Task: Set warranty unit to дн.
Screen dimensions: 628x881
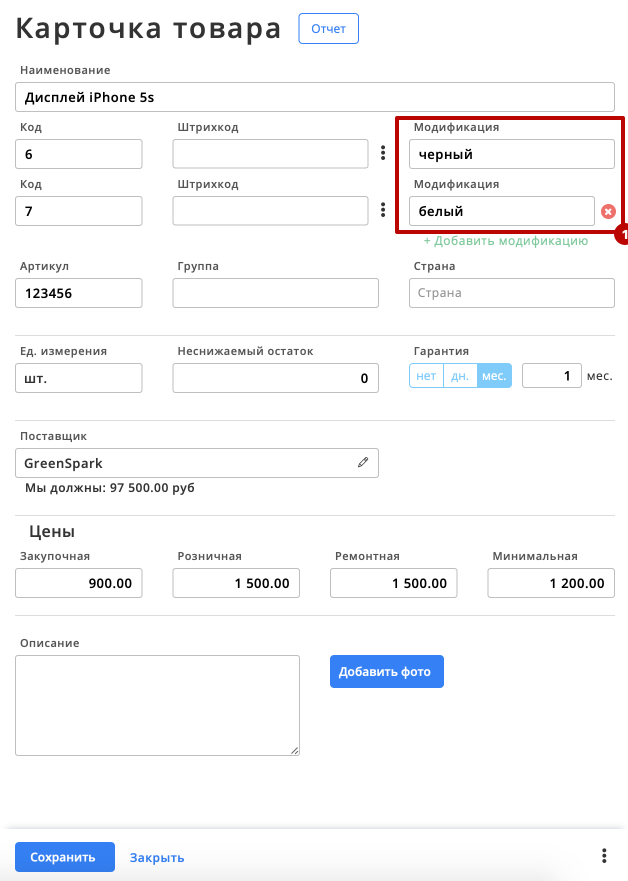Action: pyautogui.click(x=460, y=376)
